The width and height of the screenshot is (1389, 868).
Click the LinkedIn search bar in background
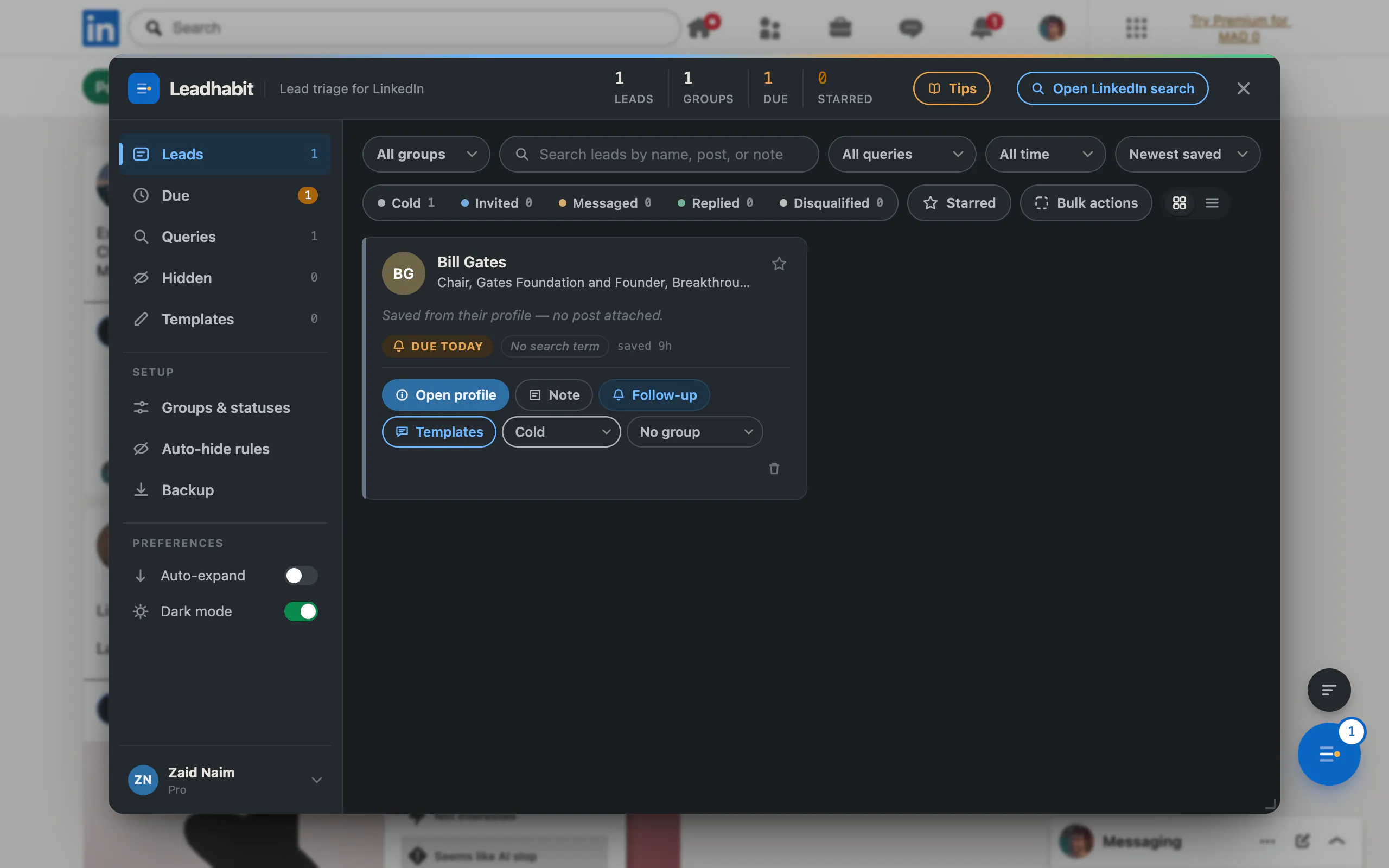405,28
